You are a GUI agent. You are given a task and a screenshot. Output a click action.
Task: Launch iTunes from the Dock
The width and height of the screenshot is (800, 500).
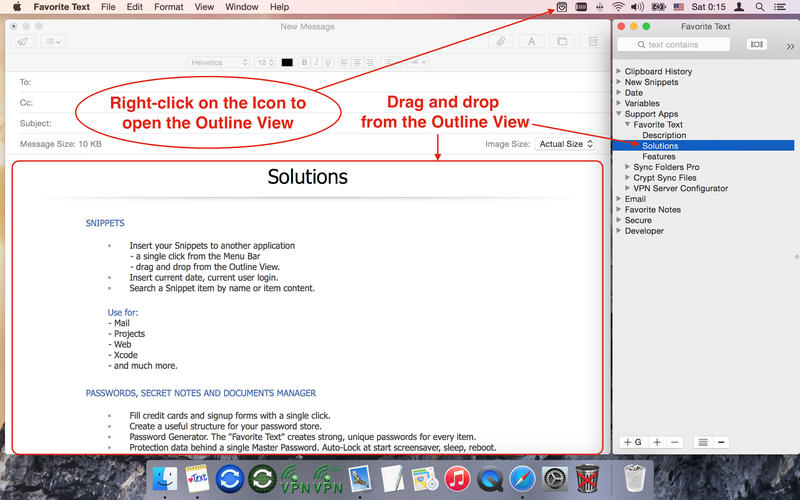[x=457, y=480]
